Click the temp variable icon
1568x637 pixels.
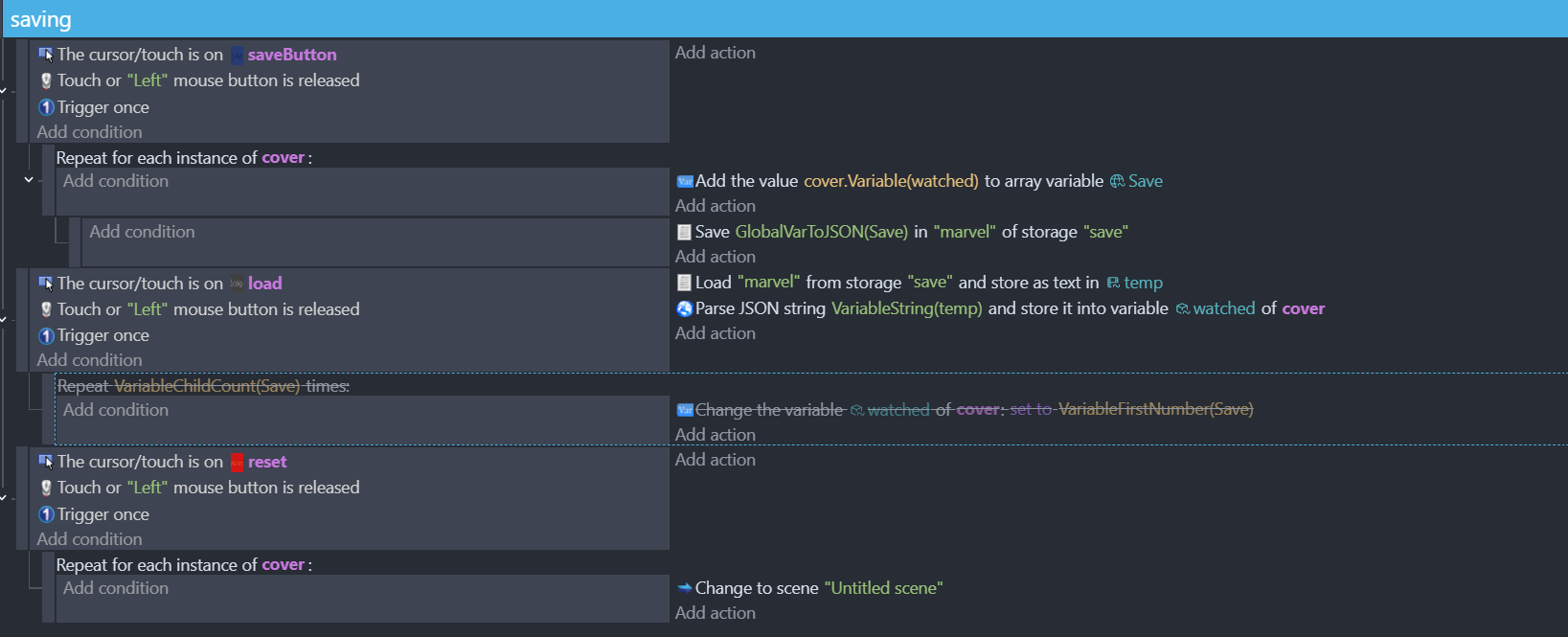[x=1113, y=283]
